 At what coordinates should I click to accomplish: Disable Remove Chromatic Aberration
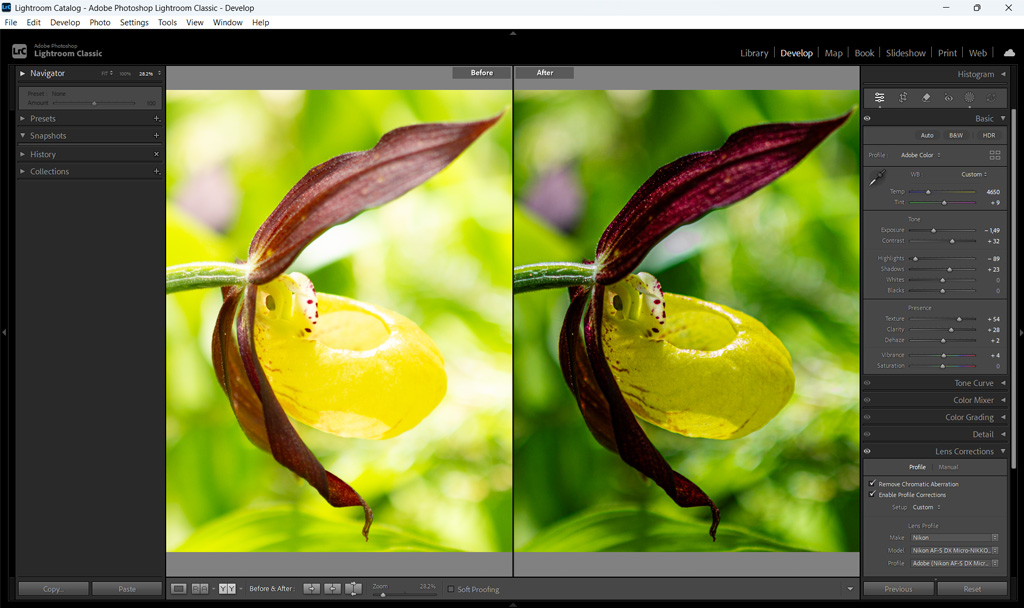pos(872,484)
